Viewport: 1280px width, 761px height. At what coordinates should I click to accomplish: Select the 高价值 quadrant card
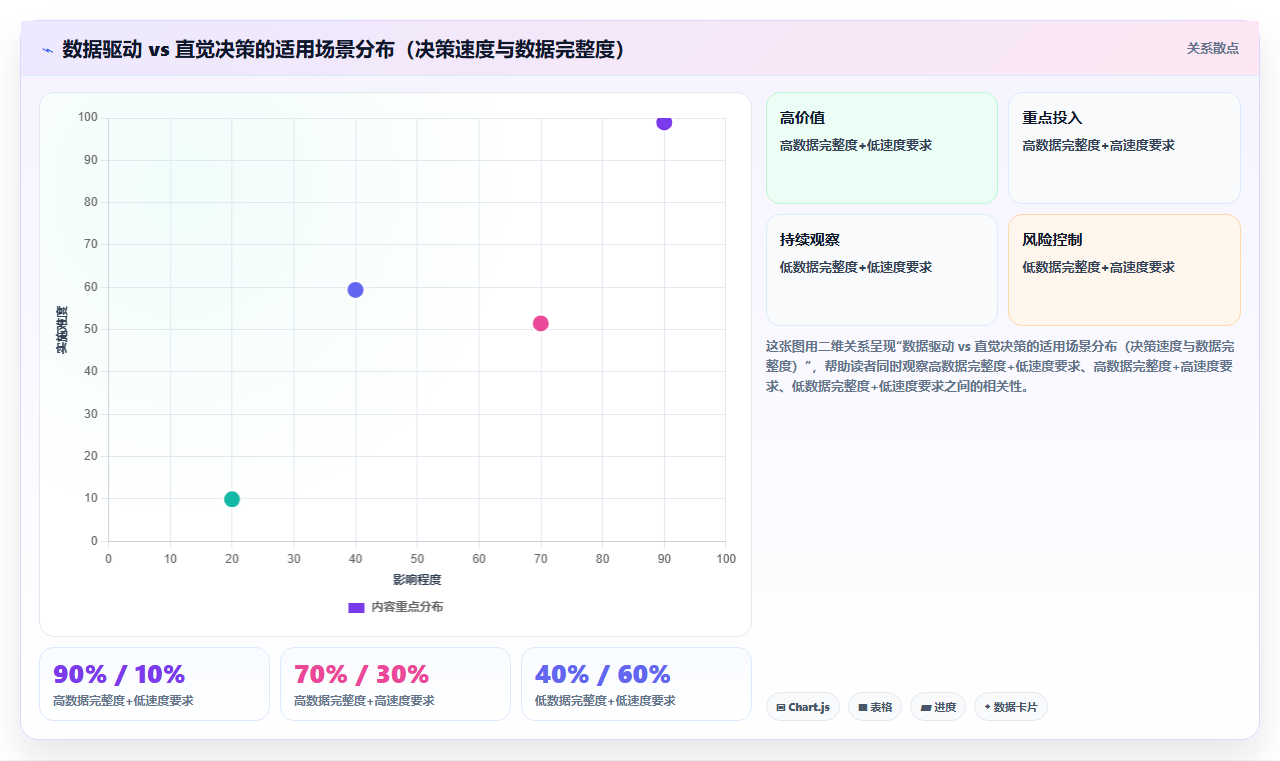(x=882, y=148)
